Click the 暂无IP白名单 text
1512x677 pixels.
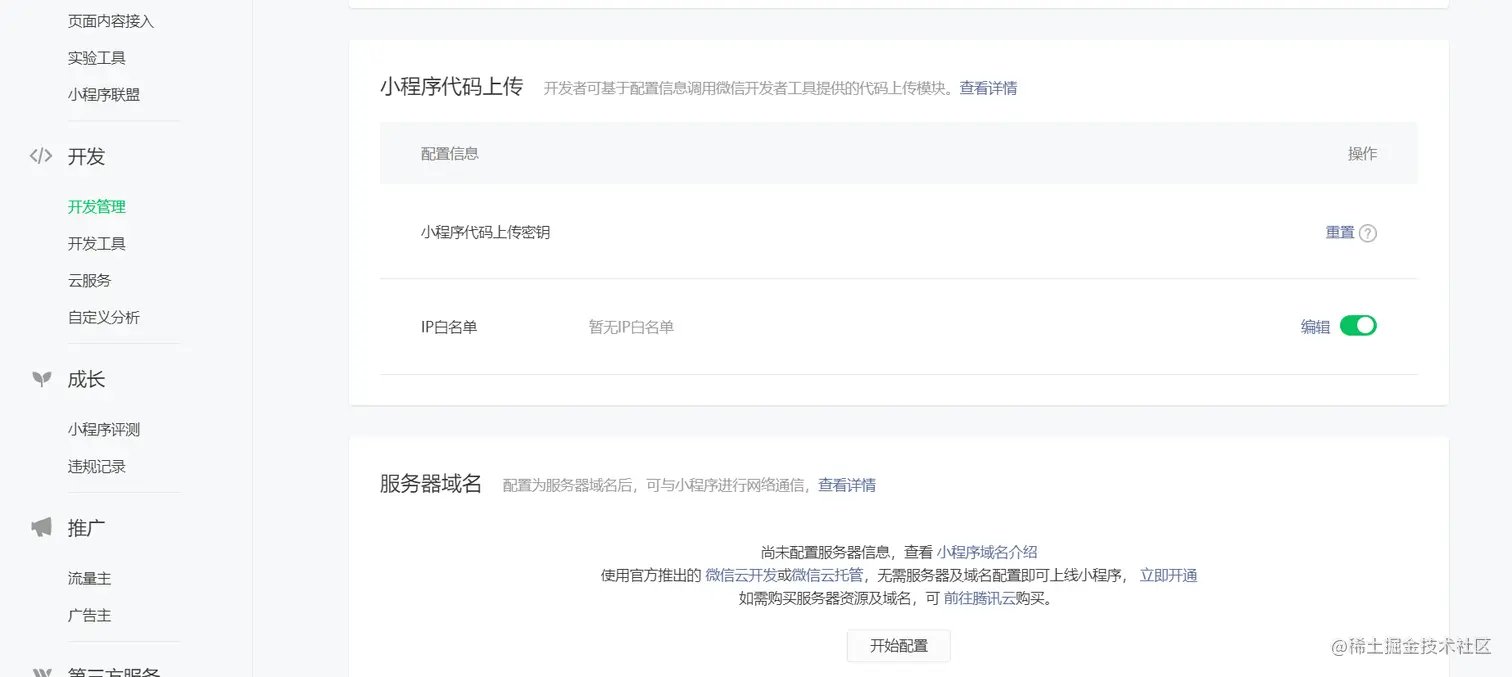631,327
